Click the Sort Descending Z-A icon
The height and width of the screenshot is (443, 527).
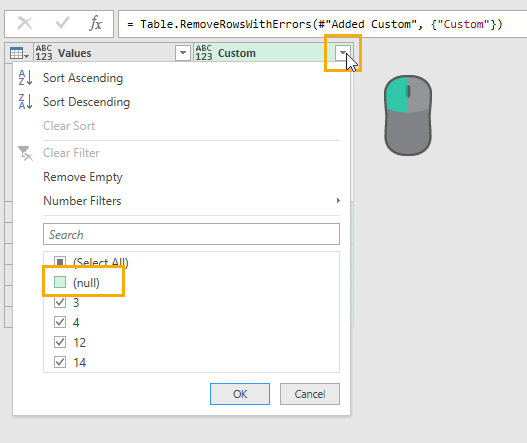pos(26,102)
